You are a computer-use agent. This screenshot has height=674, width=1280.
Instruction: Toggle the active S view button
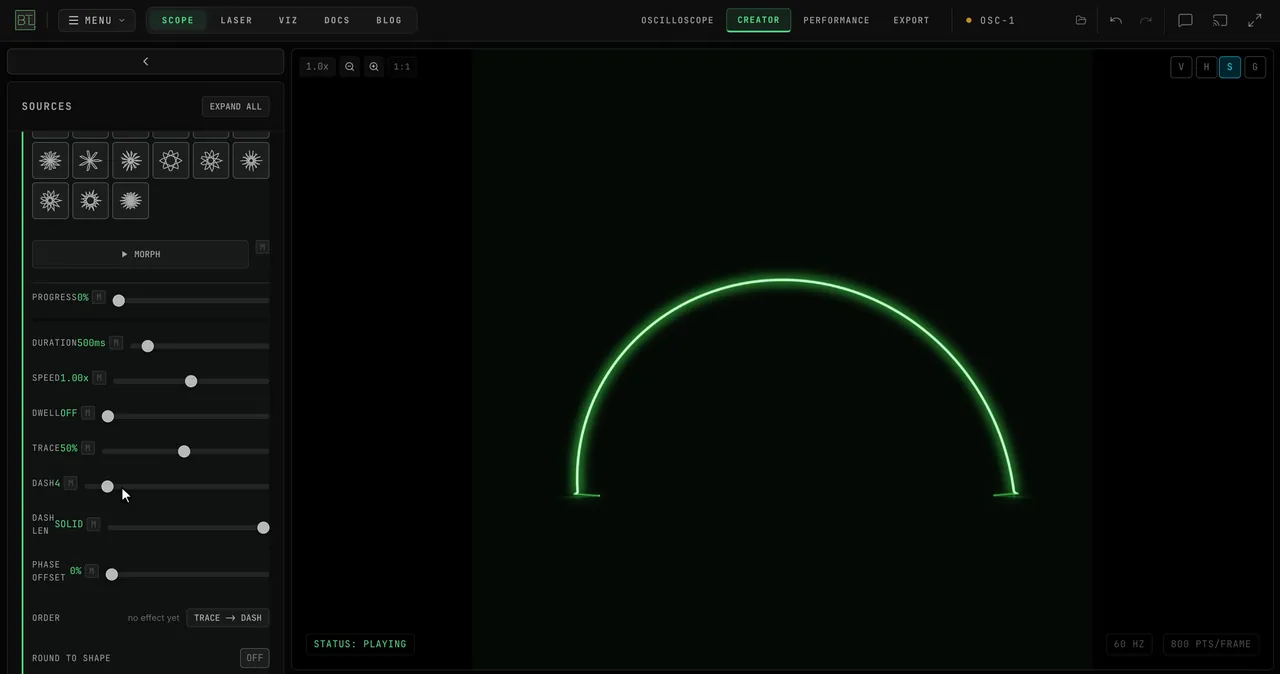[x=1230, y=67]
